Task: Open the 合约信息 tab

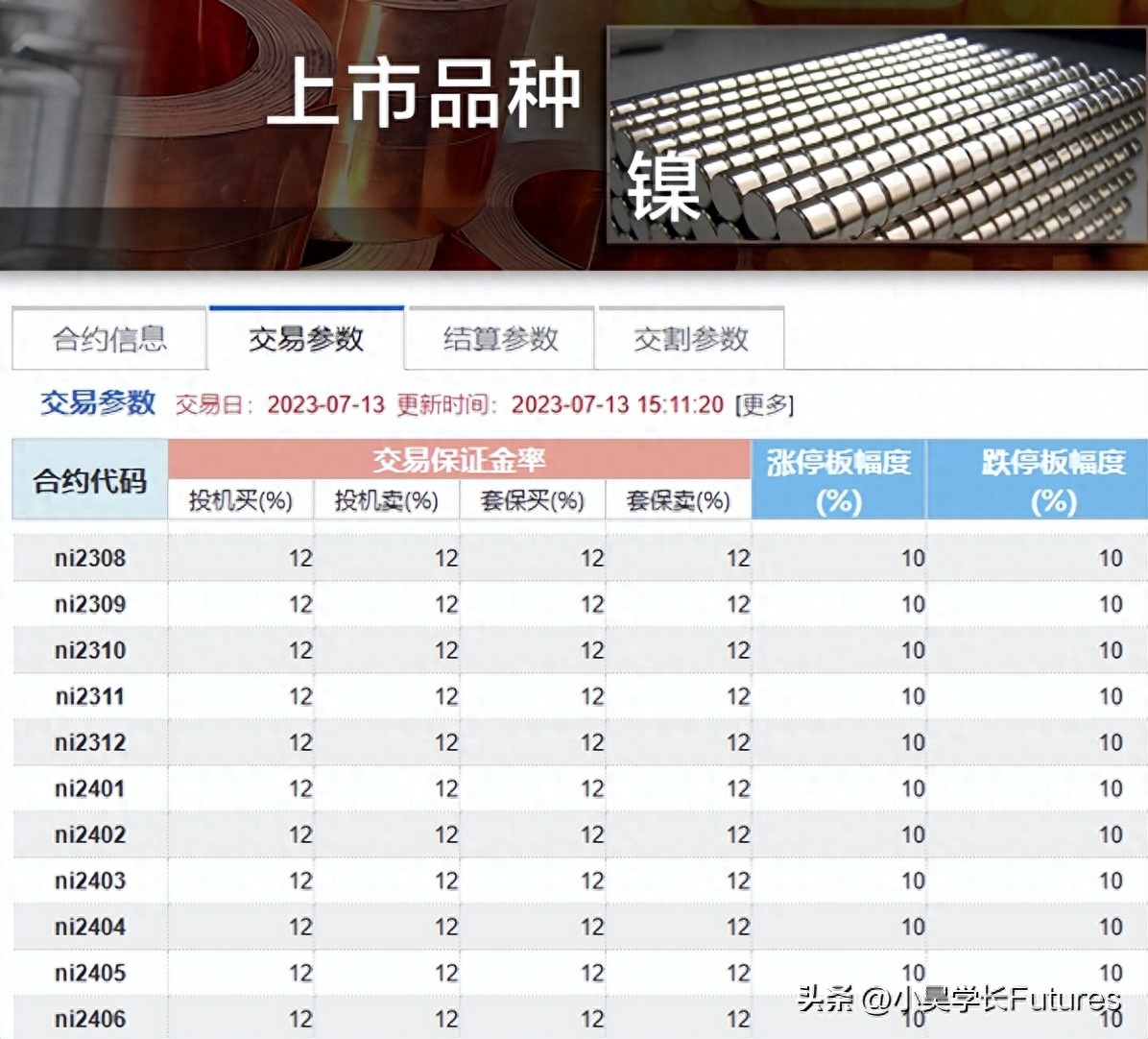Action: (x=109, y=339)
